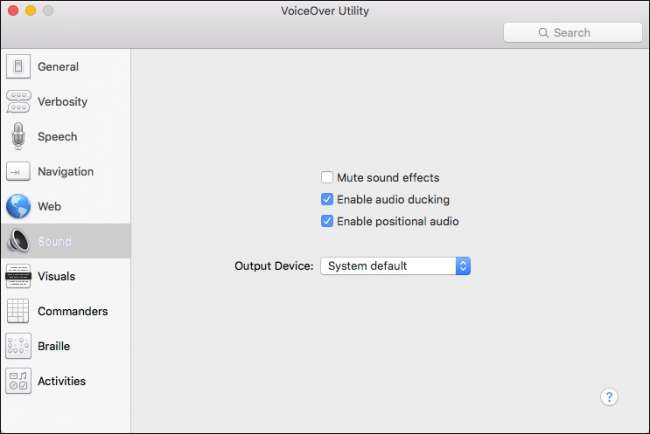Screen dimensions: 650x434
Task: Switch to the Verbosity category label
Action: [63, 102]
